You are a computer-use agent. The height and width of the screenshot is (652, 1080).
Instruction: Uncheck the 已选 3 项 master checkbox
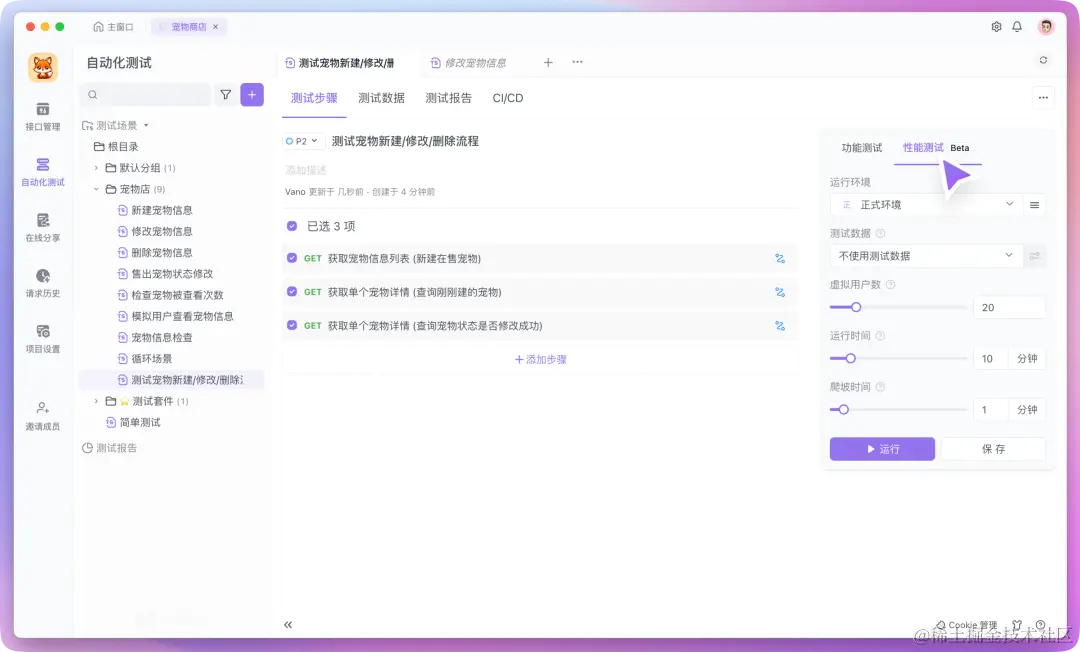tap(293, 228)
